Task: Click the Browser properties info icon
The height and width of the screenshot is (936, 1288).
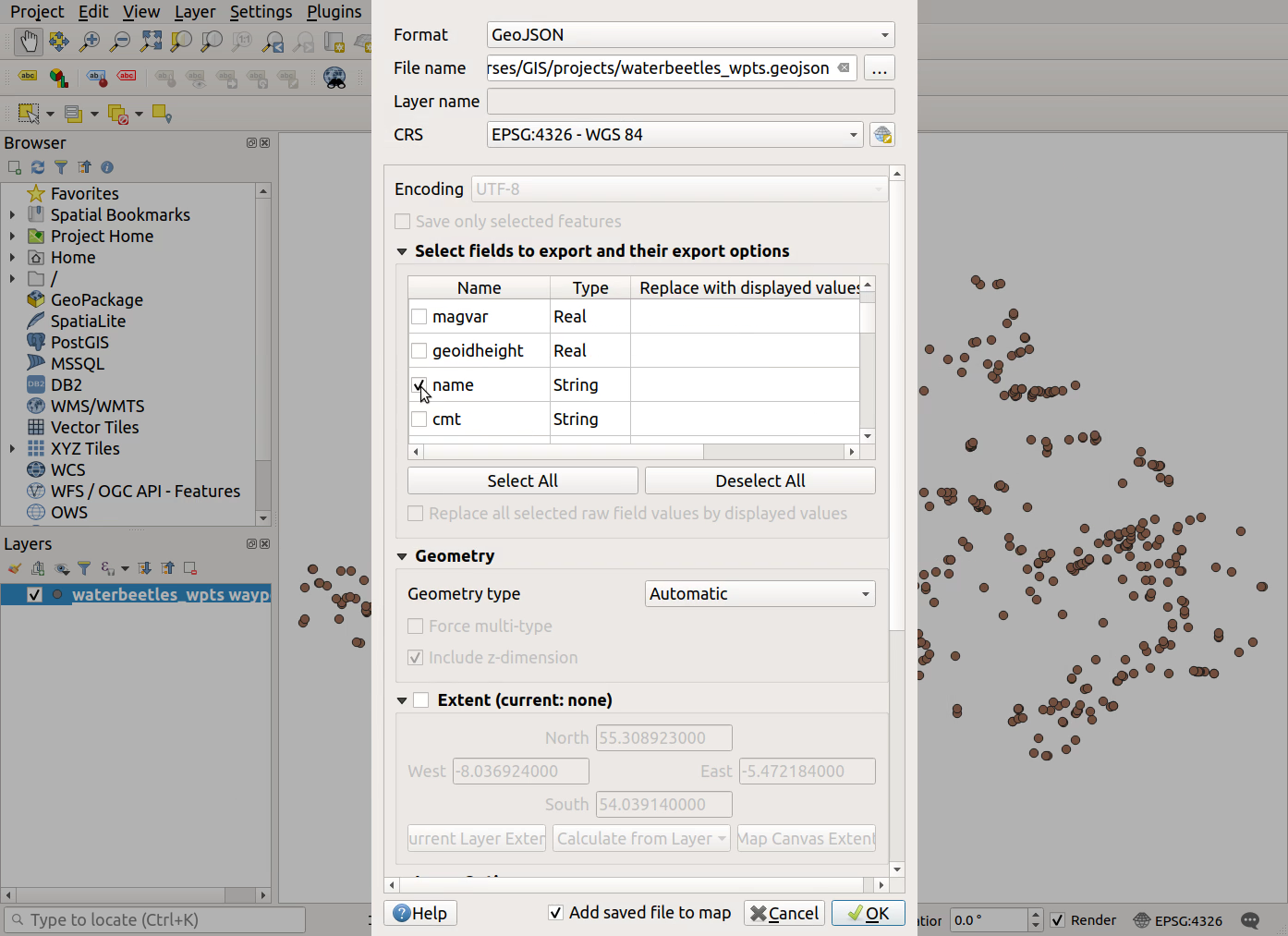Action: coord(107,167)
